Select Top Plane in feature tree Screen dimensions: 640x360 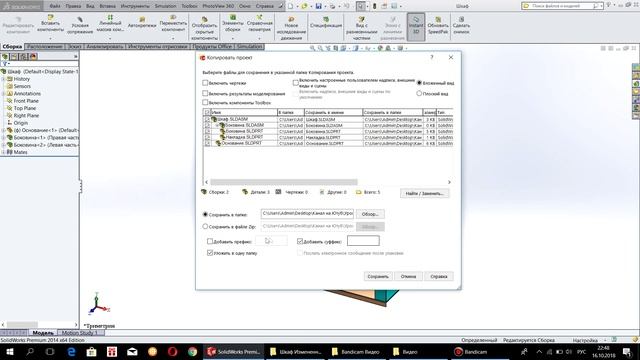[25, 108]
